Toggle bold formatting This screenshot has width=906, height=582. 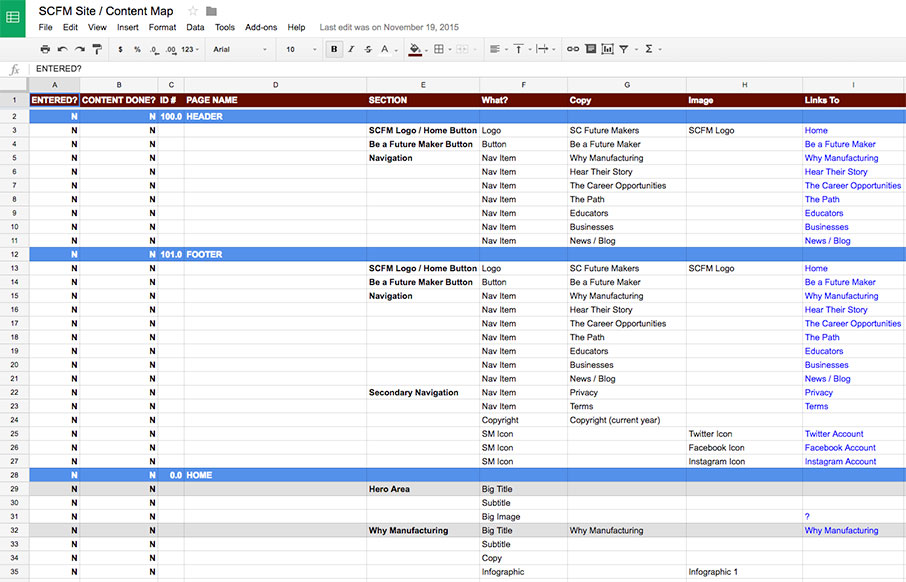(x=334, y=49)
